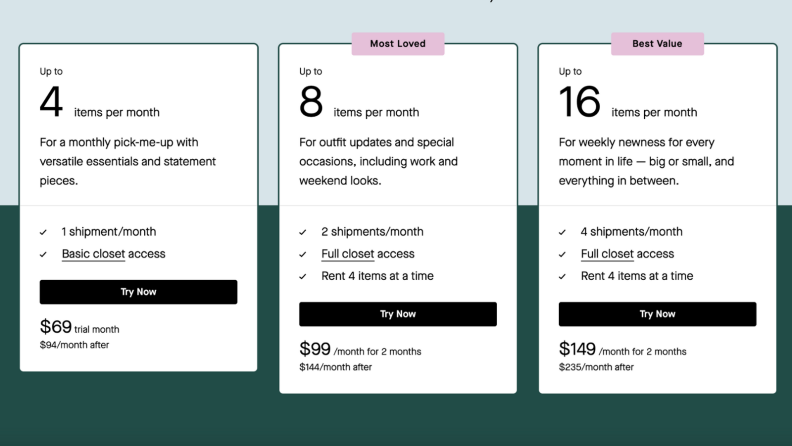Click checkmark next to Rent 4 items, 8 plan
Screen dimensions: 792x446
(x=303, y=277)
